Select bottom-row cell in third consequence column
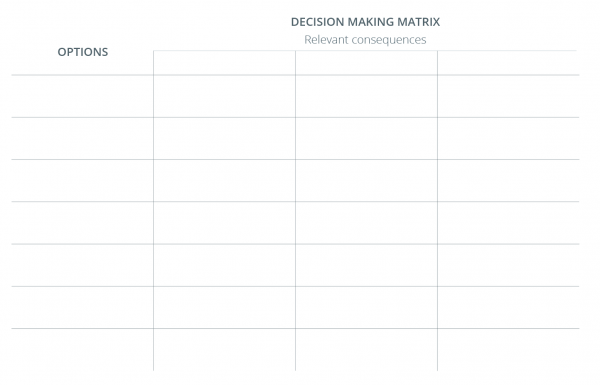 point(508,349)
